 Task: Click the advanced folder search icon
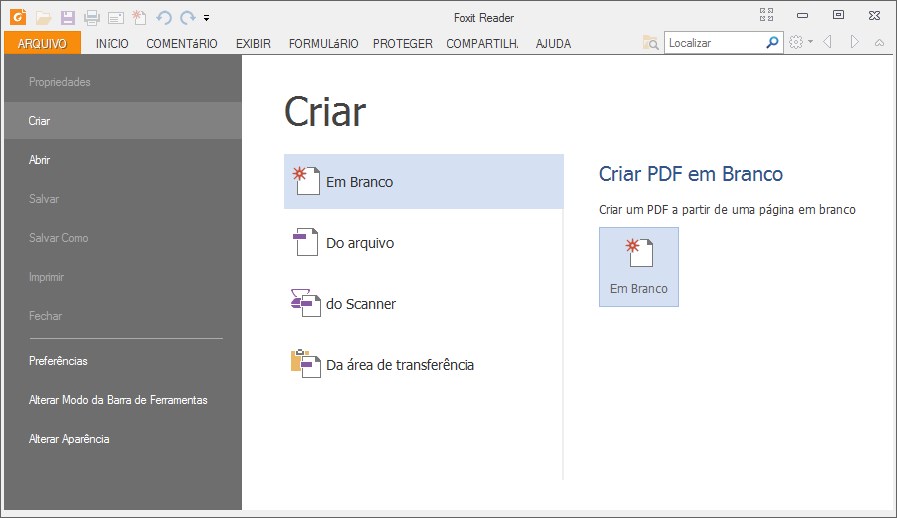(x=650, y=42)
